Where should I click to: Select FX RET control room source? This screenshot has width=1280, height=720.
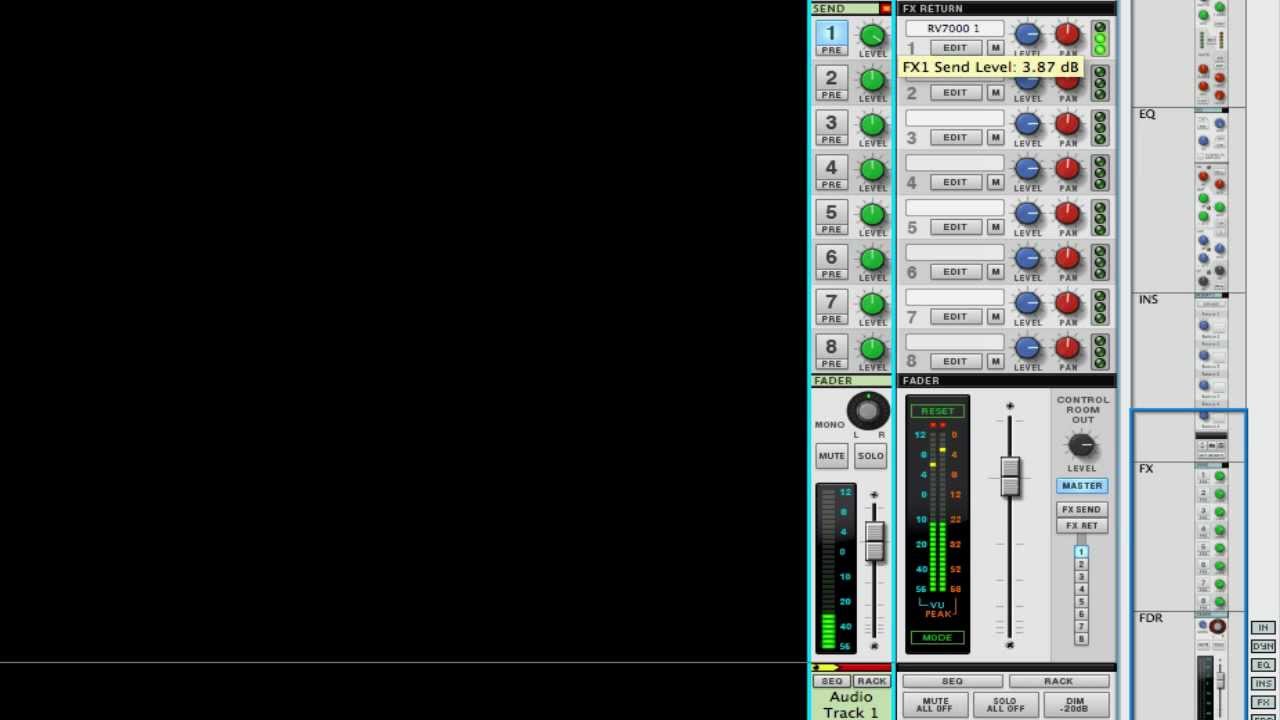(x=1081, y=525)
